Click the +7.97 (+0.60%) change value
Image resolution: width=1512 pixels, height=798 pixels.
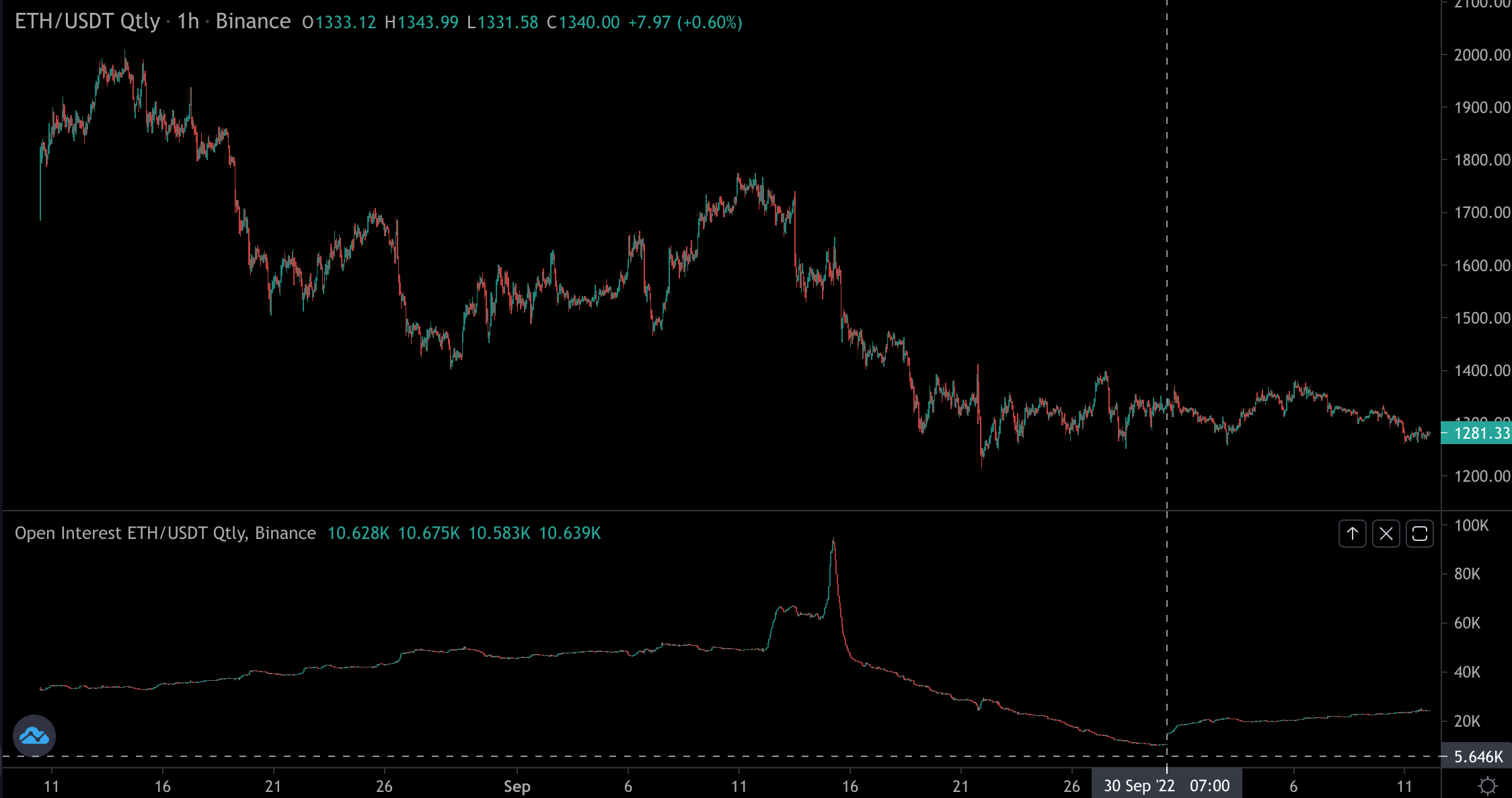click(x=685, y=22)
